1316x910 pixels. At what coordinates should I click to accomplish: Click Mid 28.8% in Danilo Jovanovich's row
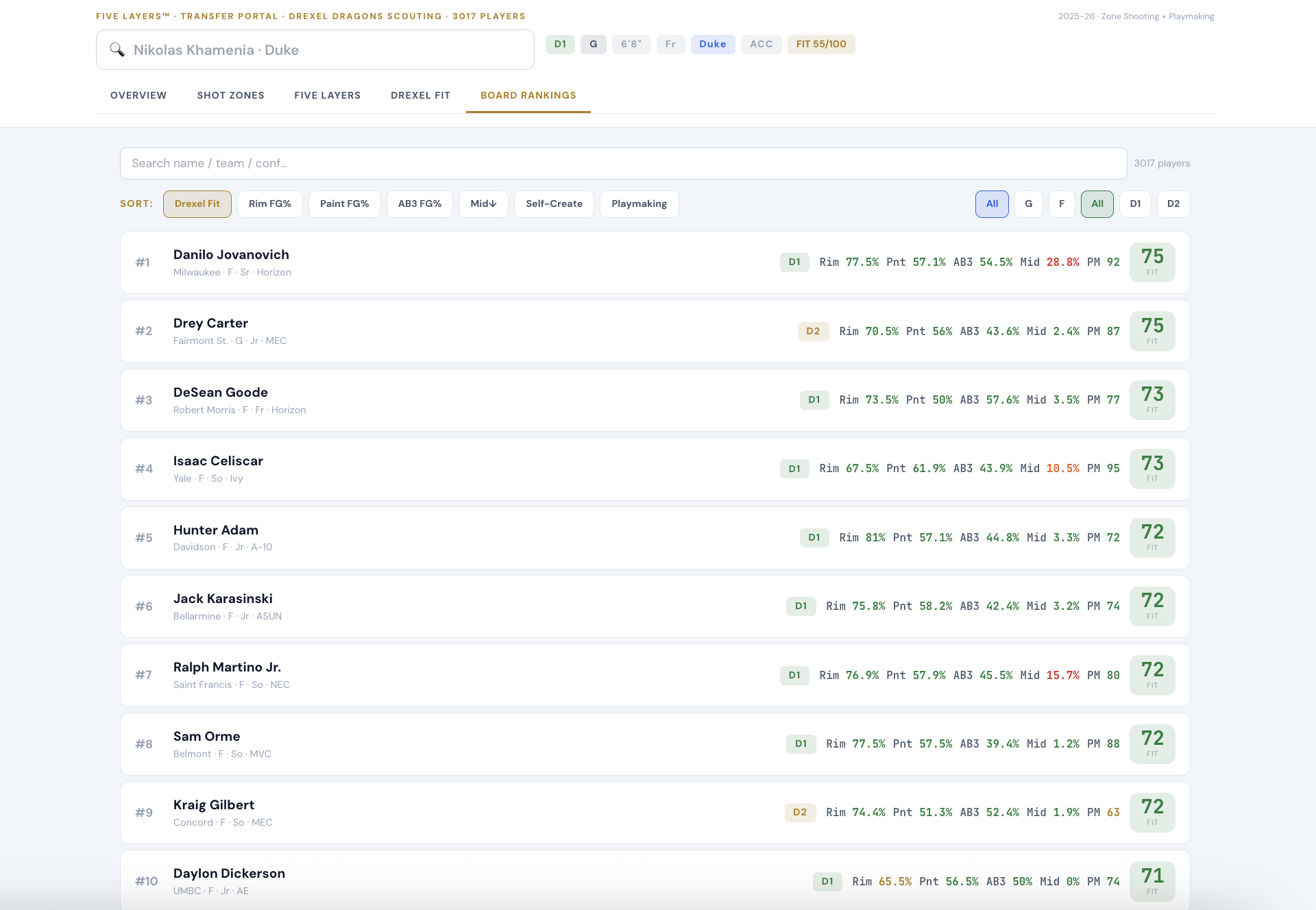coord(1050,262)
